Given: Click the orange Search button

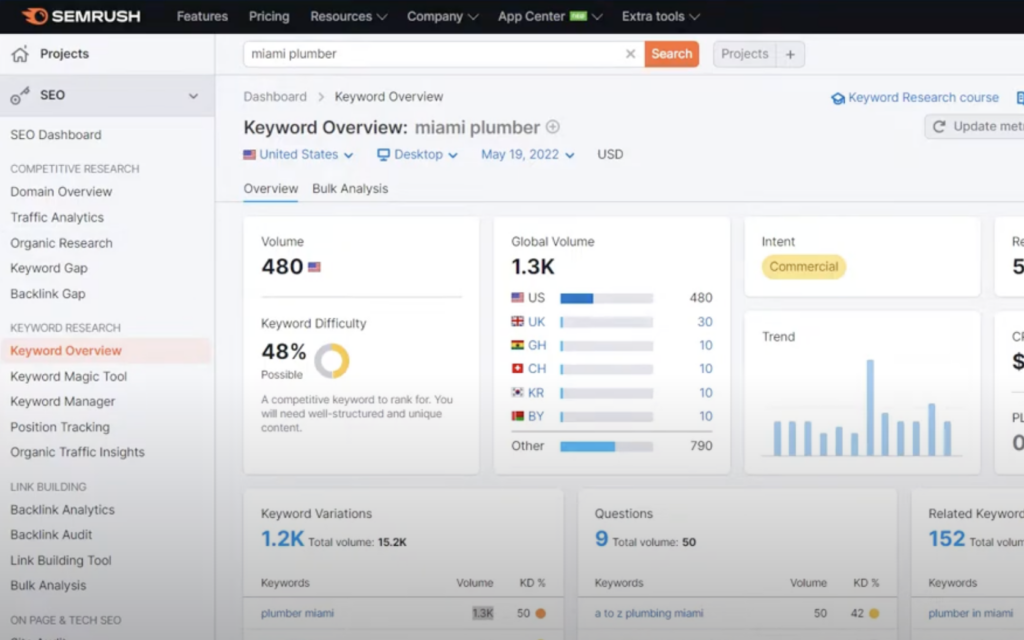Looking at the screenshot, I should click(x=671, y=54).
